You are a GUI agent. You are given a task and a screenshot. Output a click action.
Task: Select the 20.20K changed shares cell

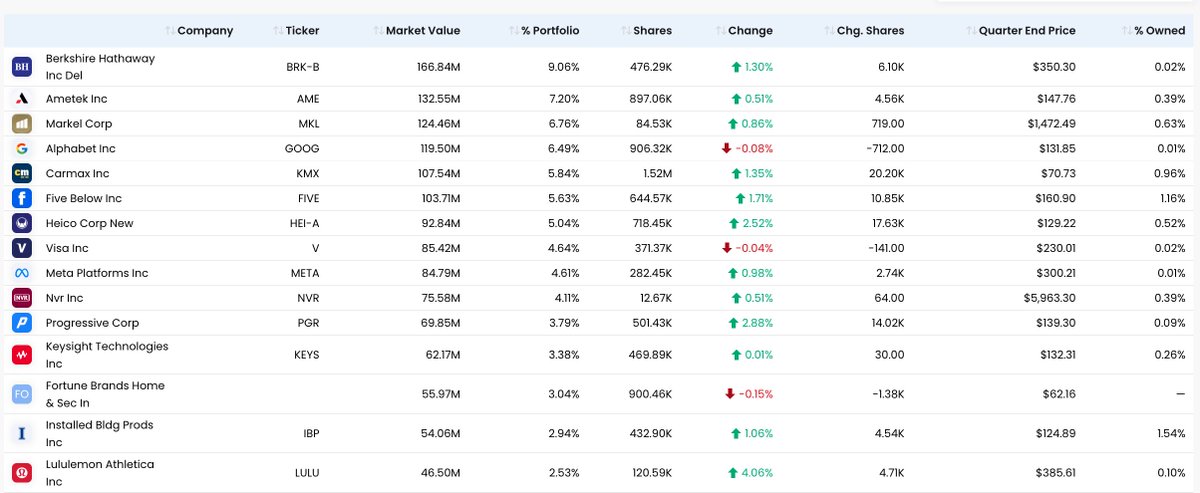coord(887,174)
